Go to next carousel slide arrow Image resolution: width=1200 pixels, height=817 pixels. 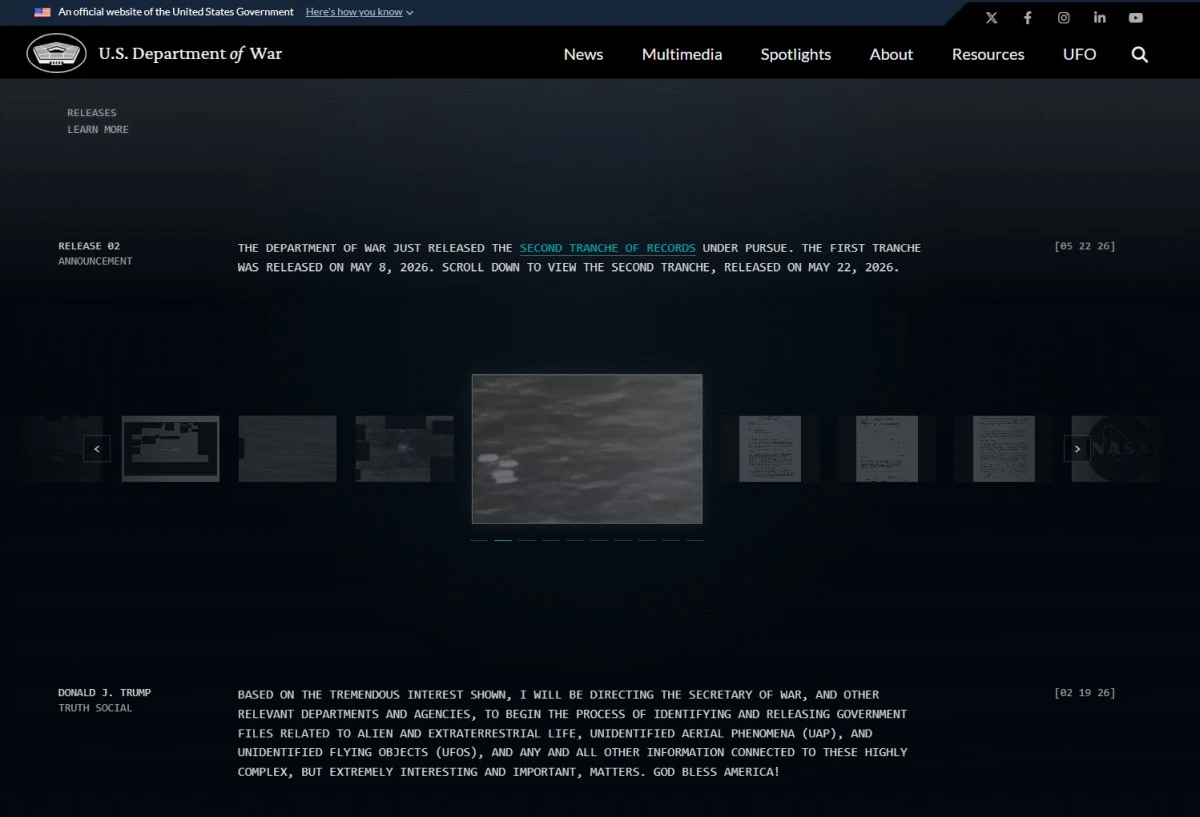coord(1077,448)
